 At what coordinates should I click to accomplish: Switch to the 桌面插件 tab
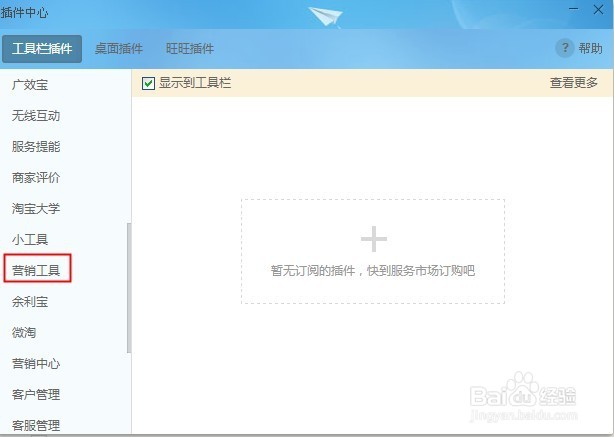(x=119, y=49)
